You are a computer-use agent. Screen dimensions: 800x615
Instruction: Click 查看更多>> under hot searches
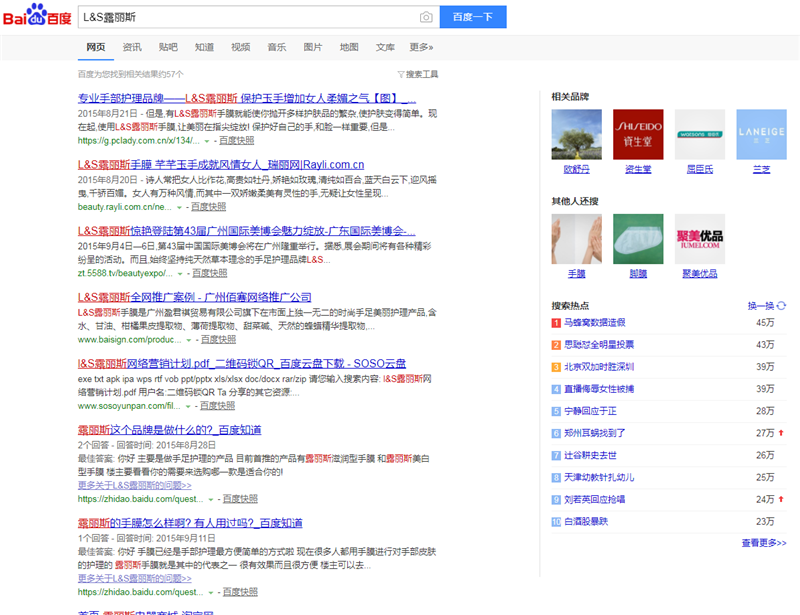point(764,543)
